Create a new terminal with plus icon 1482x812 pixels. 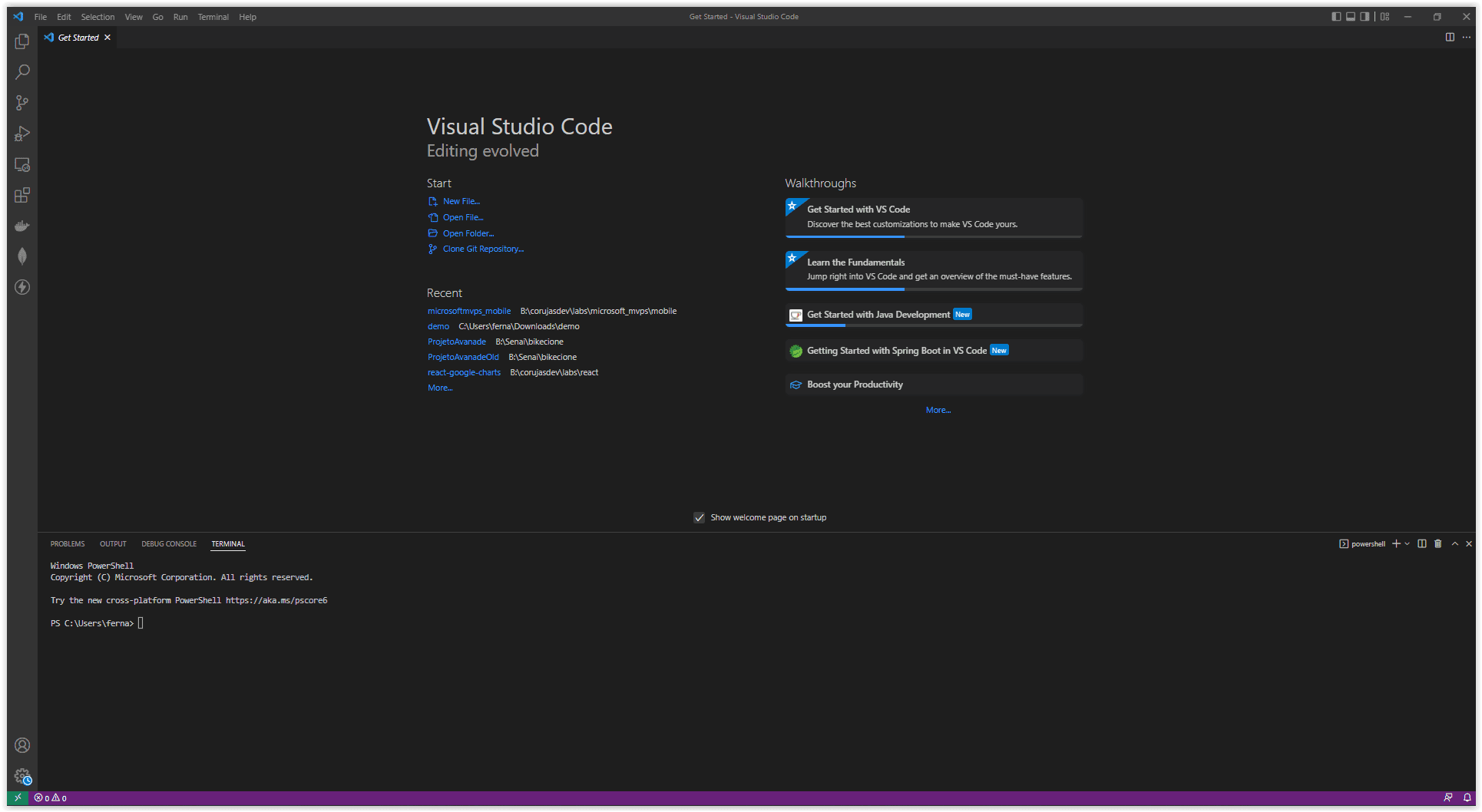click(x=1396, y=543)
